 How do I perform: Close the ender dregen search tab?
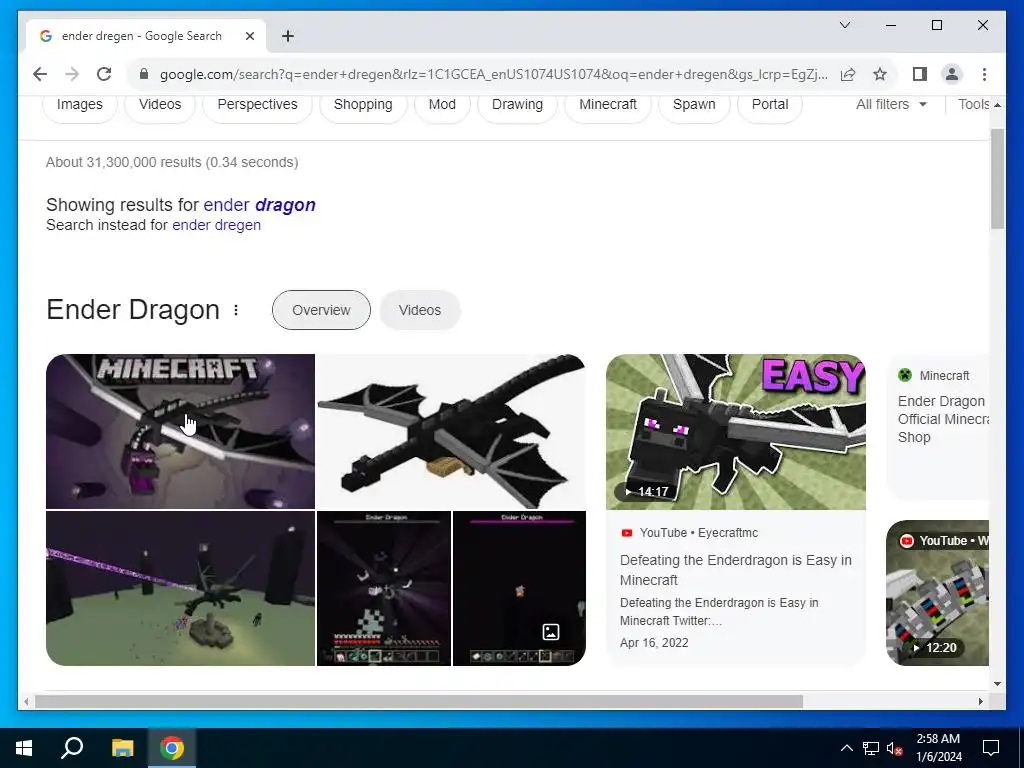point(249,36)
